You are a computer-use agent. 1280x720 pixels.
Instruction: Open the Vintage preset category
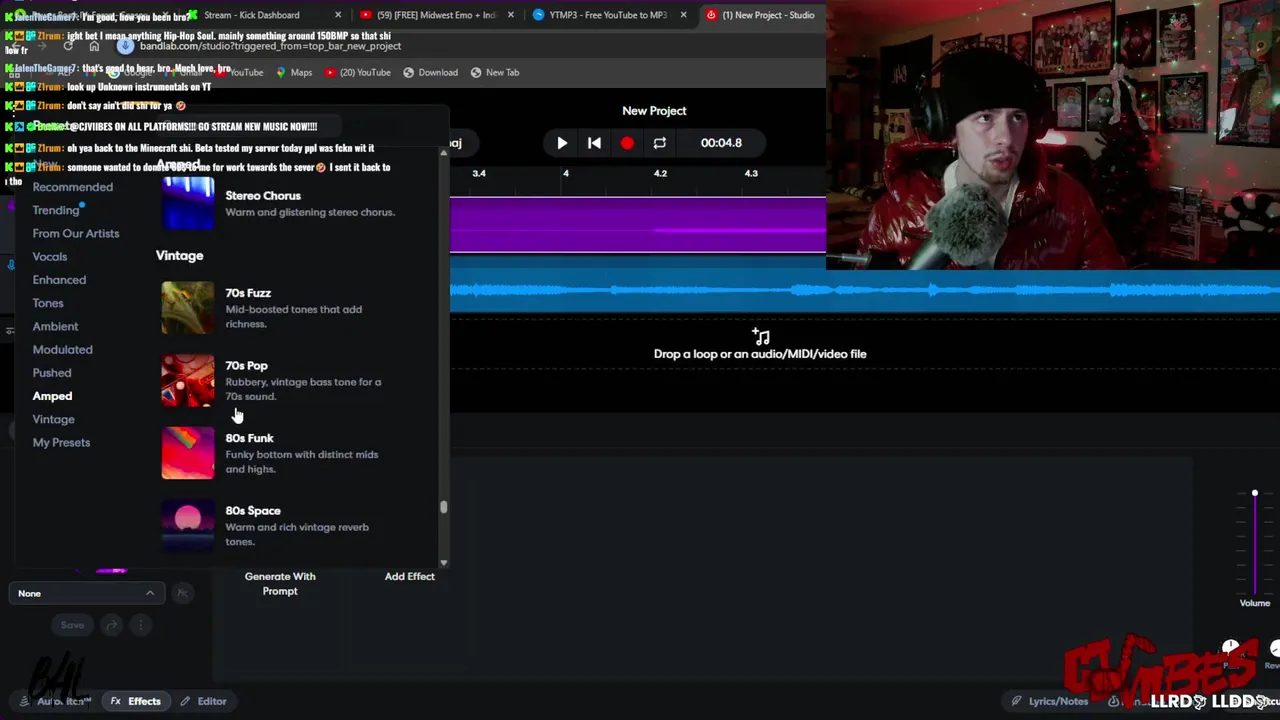[53, 419]
